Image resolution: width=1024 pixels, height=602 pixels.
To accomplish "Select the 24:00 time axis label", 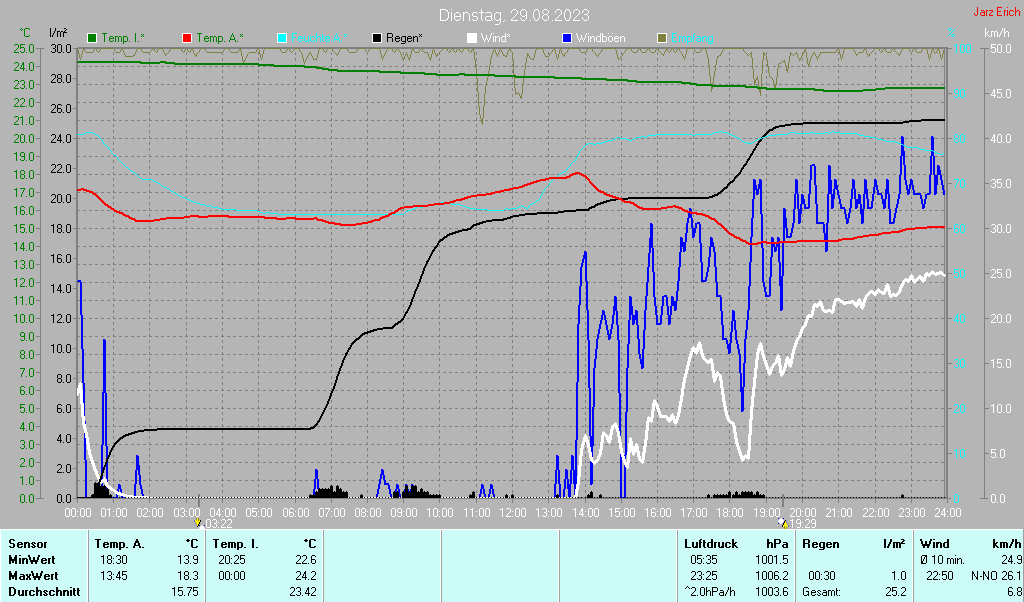I will (x=946, y=513).
